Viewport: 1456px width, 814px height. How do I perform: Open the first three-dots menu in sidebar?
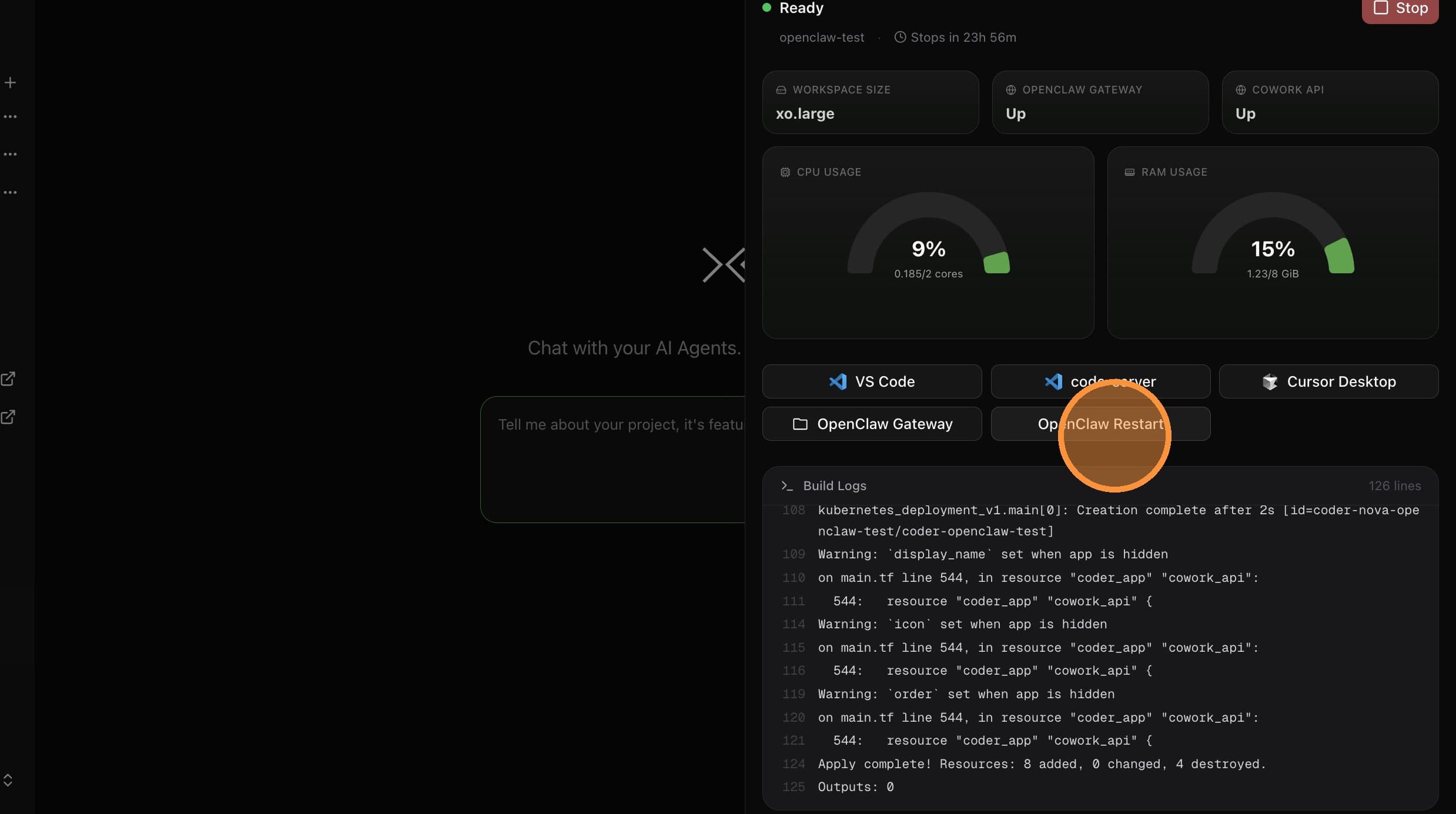point(10,116)
